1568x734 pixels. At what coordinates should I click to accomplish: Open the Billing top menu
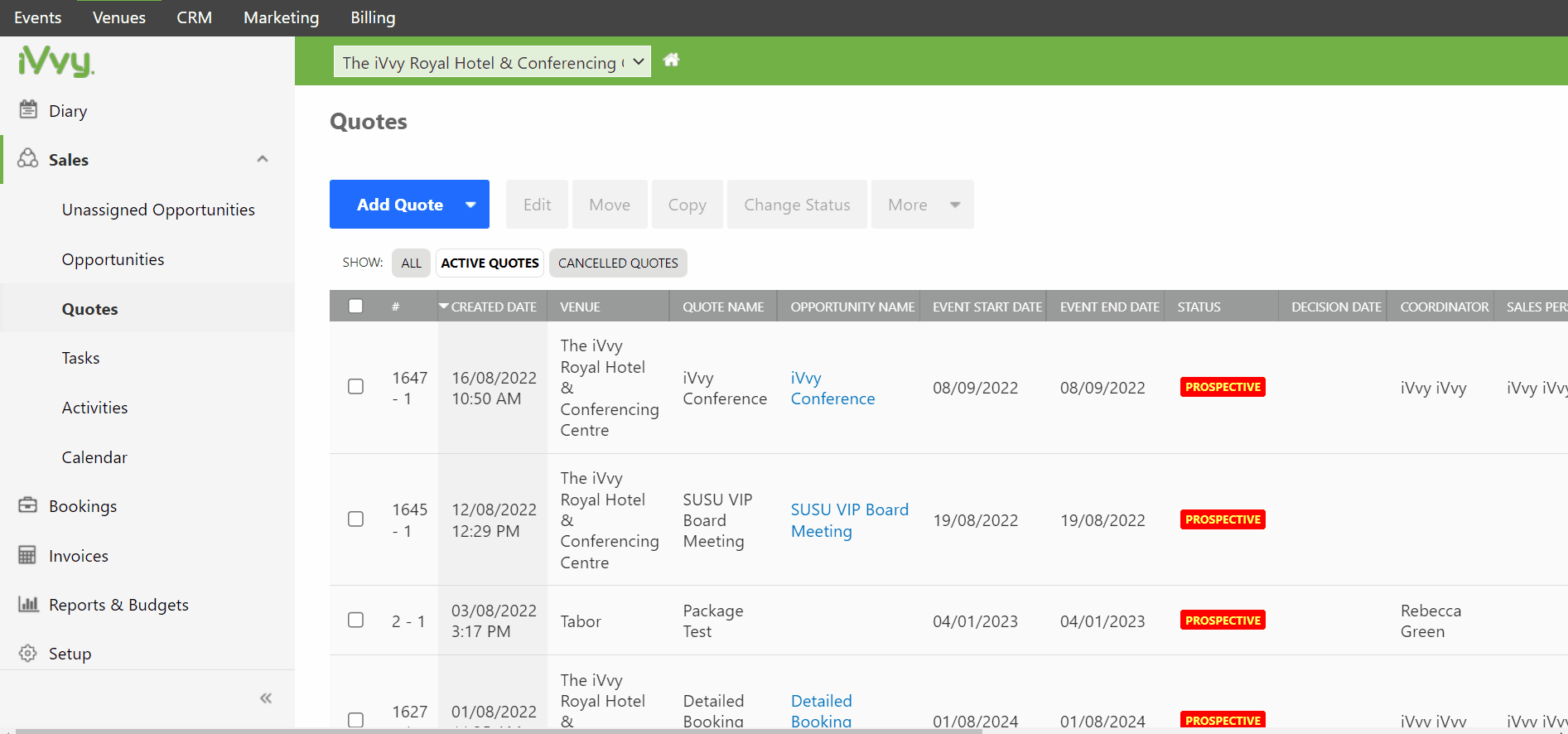tap(373, 17)
